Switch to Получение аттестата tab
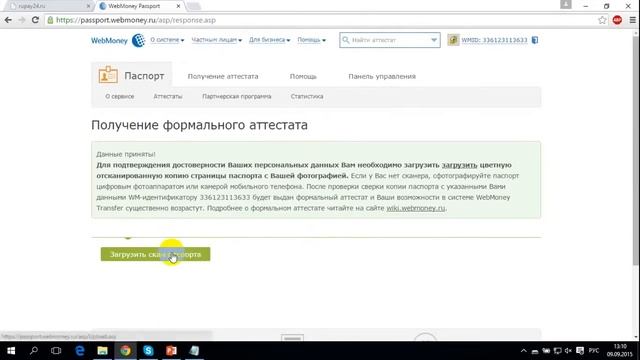 [x=223, y=76]
